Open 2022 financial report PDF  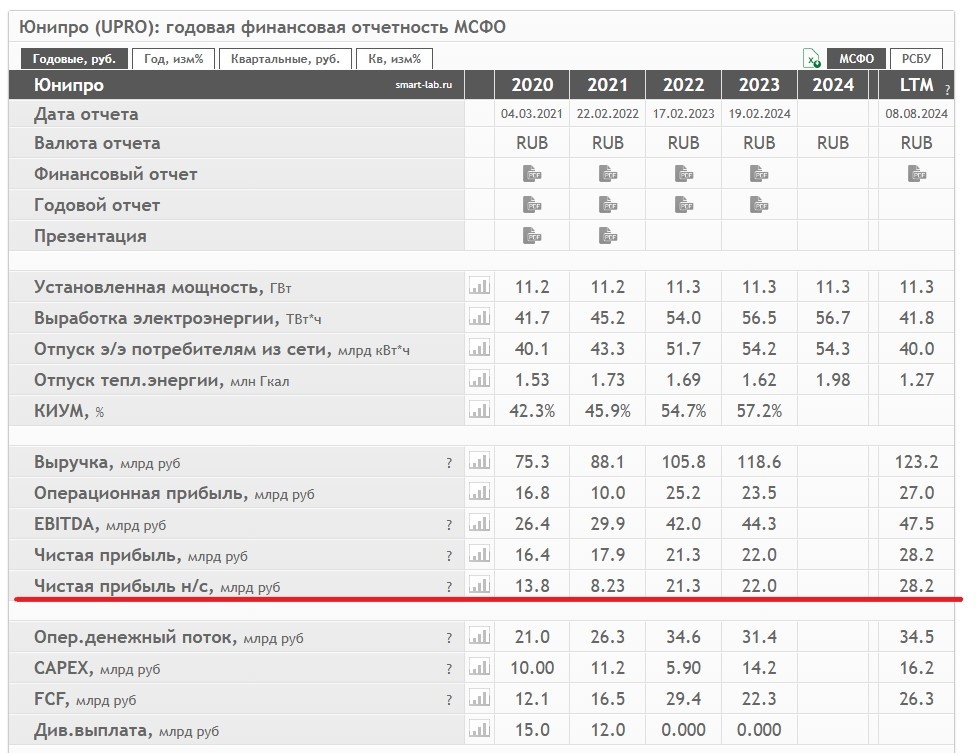(684, 174)
